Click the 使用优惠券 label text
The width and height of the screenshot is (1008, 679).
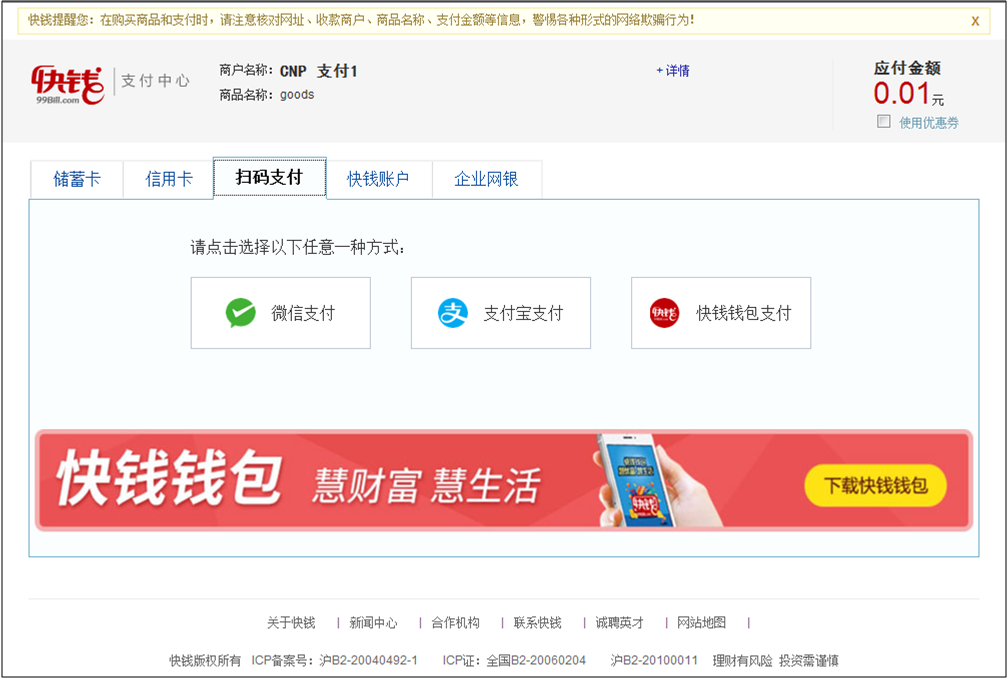click(x=928, y=123)
